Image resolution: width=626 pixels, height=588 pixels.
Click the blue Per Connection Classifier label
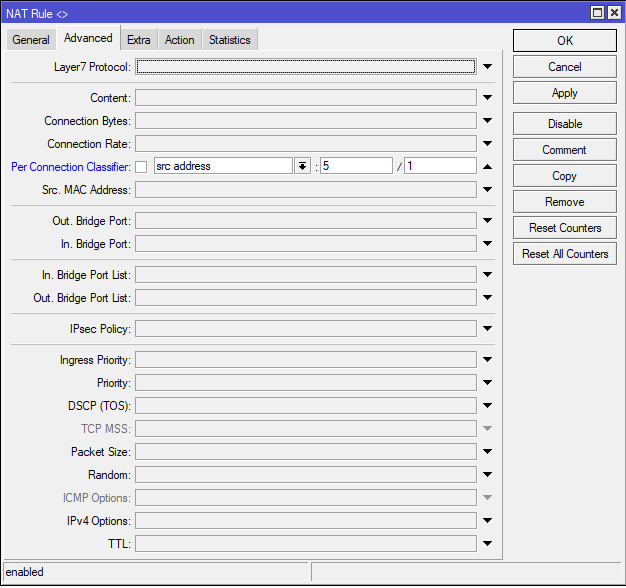[71, 167]
